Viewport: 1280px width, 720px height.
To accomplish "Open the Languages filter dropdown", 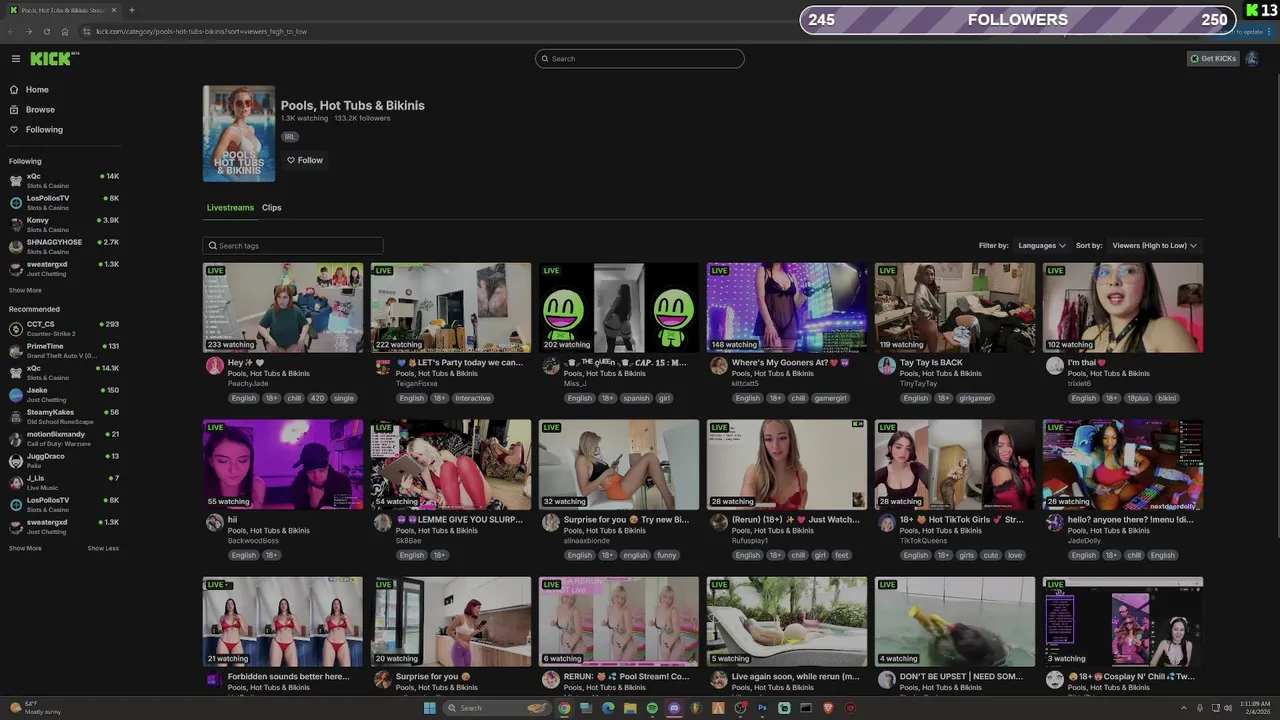I will tap(1042, 246).
